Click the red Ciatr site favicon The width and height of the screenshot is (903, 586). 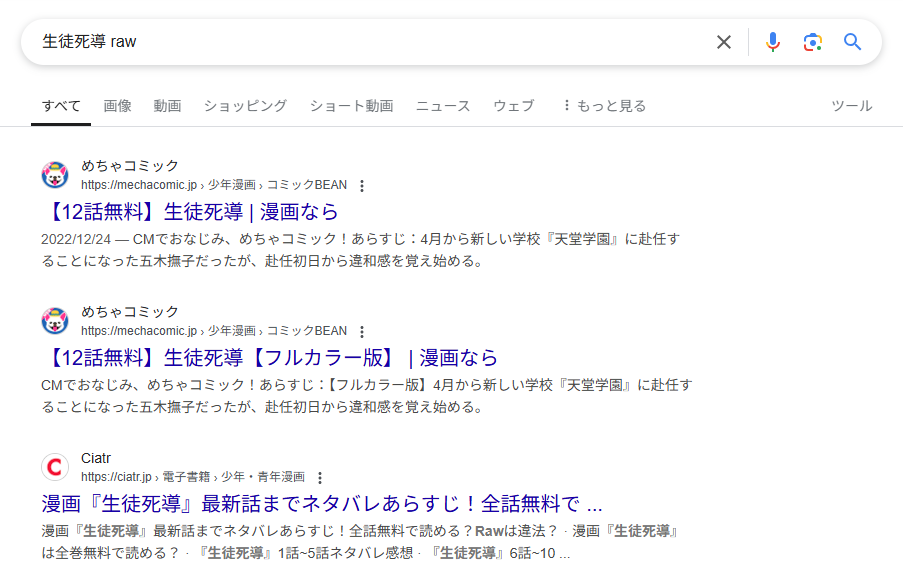click(x=55, y=467)
